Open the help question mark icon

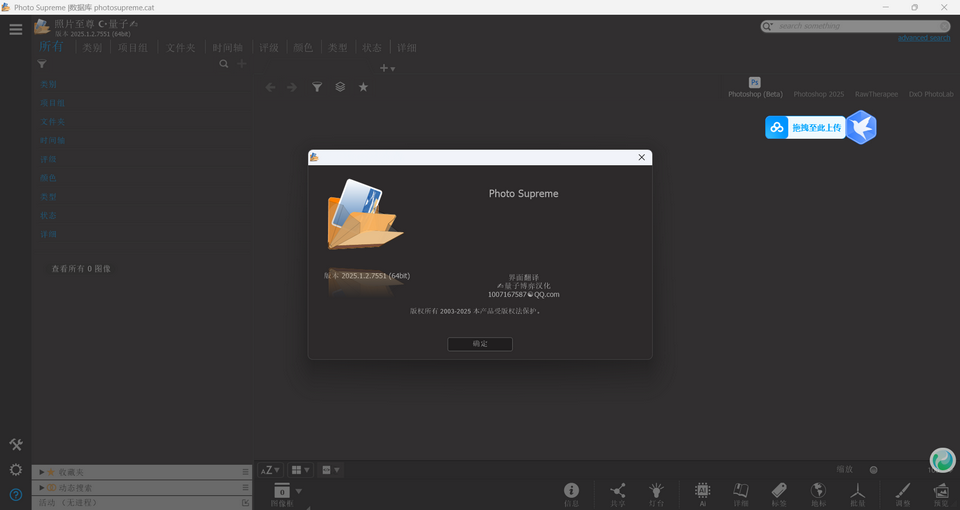coord(16,494)
